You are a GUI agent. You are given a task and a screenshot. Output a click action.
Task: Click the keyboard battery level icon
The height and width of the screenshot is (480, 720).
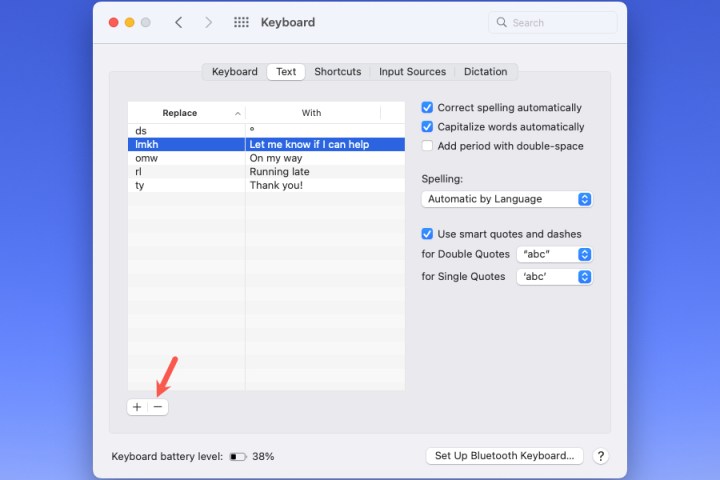click(x=237, y=456)
